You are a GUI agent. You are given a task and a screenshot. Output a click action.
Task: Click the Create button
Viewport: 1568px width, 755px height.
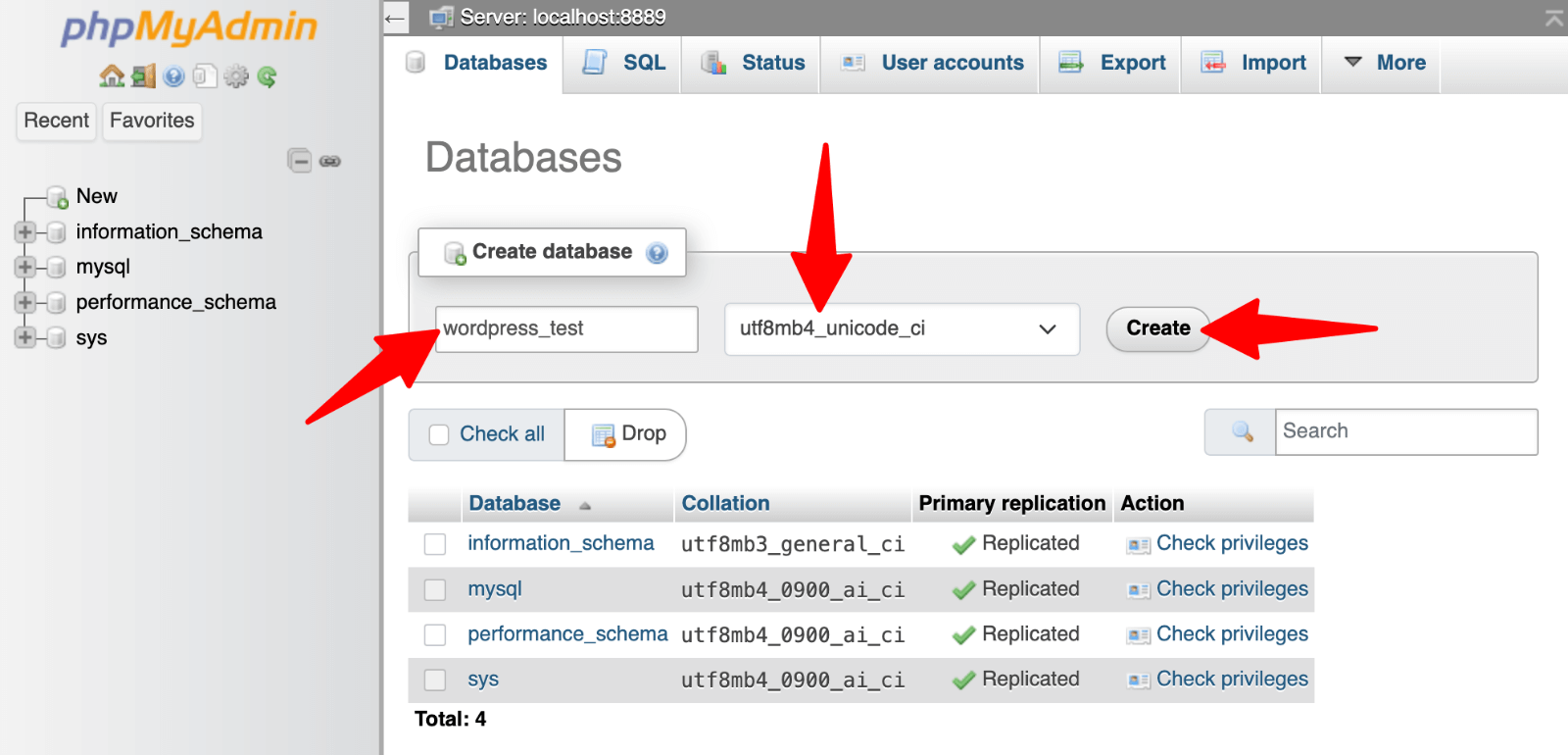[1158, 328]
